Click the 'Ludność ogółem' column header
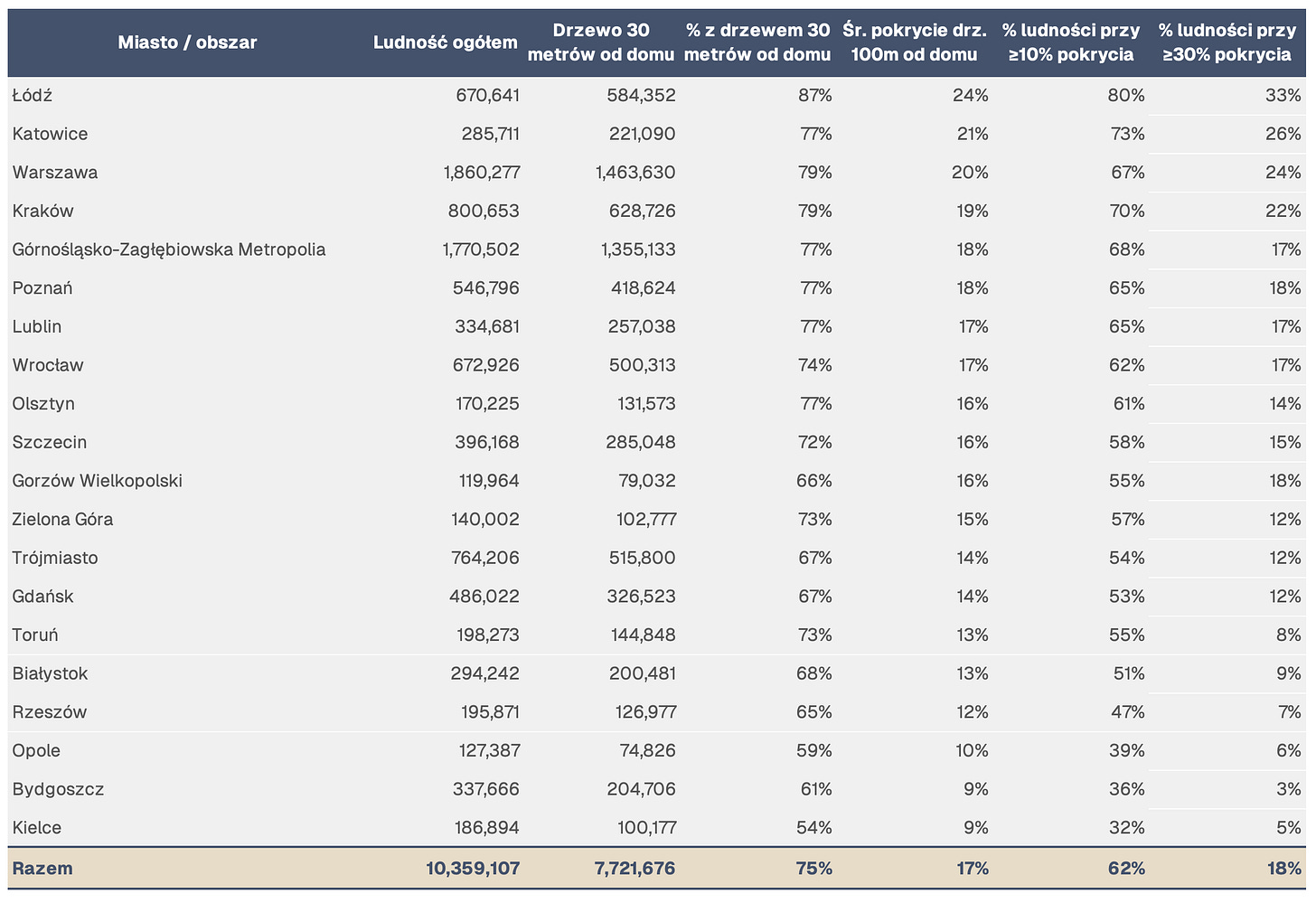 point(446,42)
